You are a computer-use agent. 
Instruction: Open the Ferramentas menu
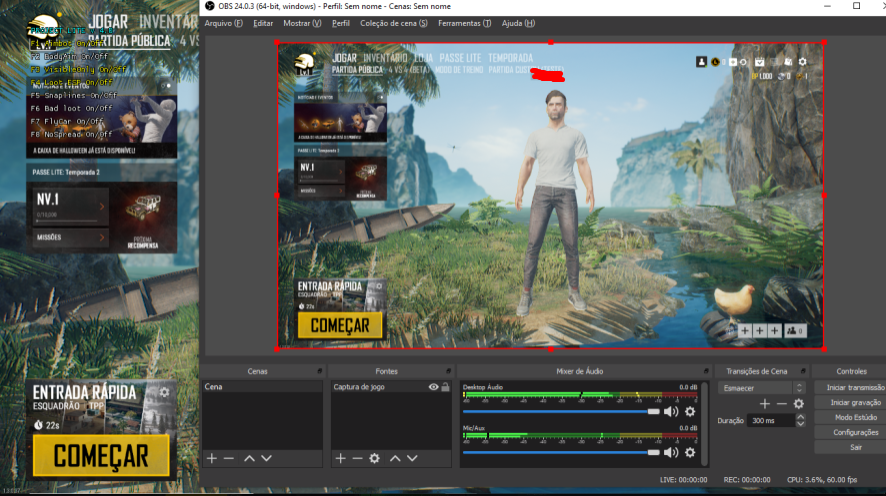tap(464, 23)
